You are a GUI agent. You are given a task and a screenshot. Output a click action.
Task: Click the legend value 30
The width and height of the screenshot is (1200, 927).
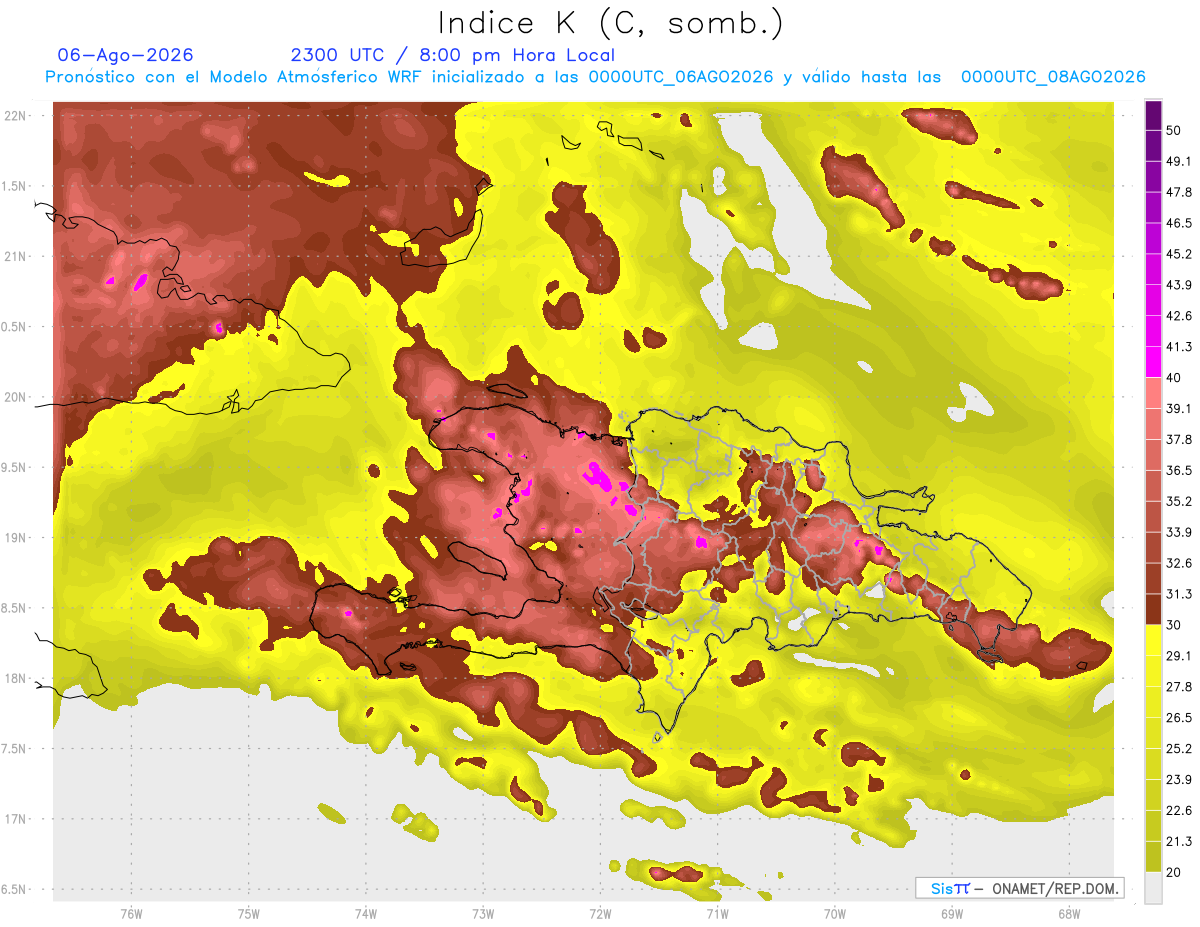1174,625
